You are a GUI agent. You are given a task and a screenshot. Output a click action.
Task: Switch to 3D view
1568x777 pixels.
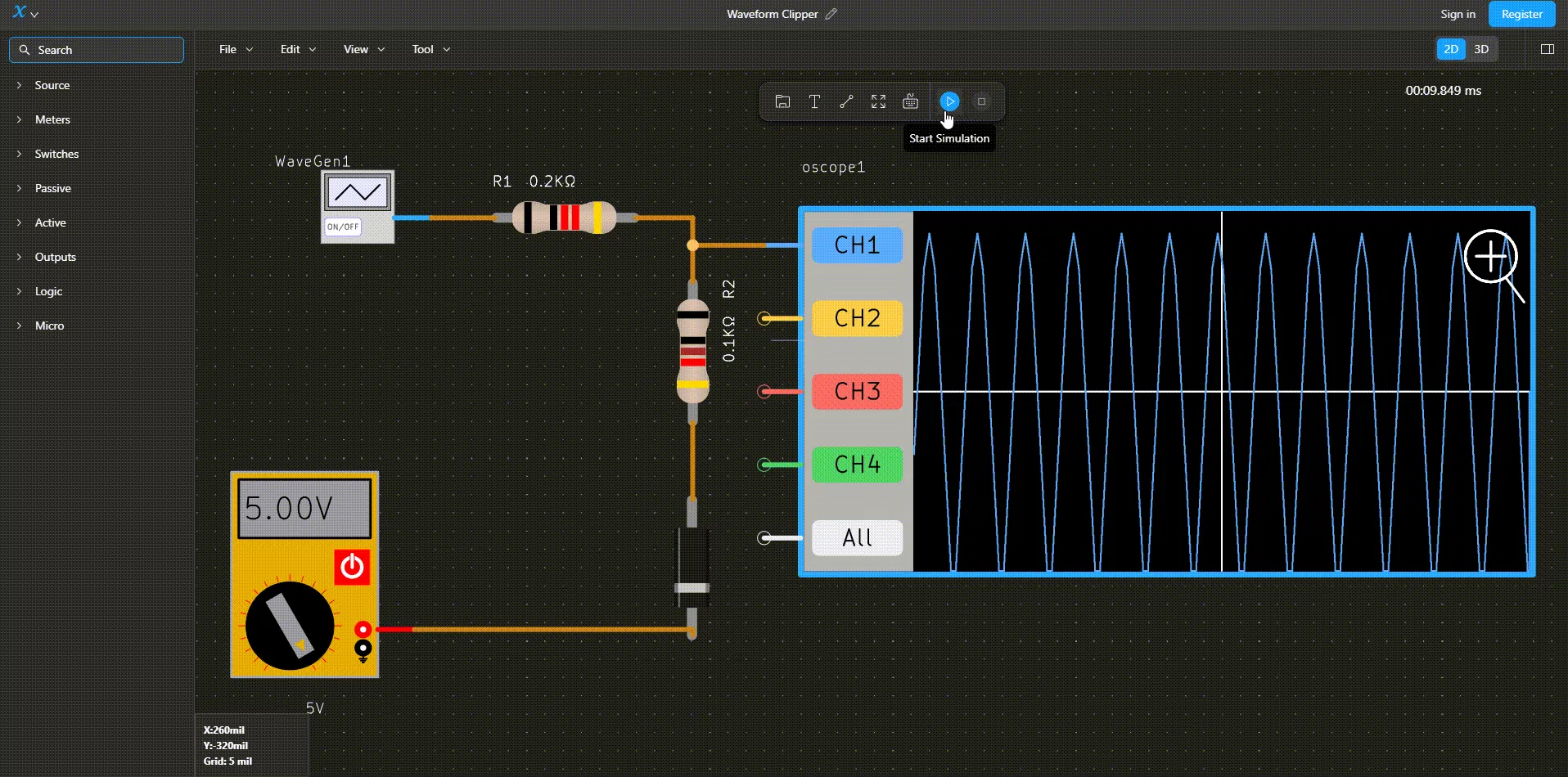pos(1481,49)
